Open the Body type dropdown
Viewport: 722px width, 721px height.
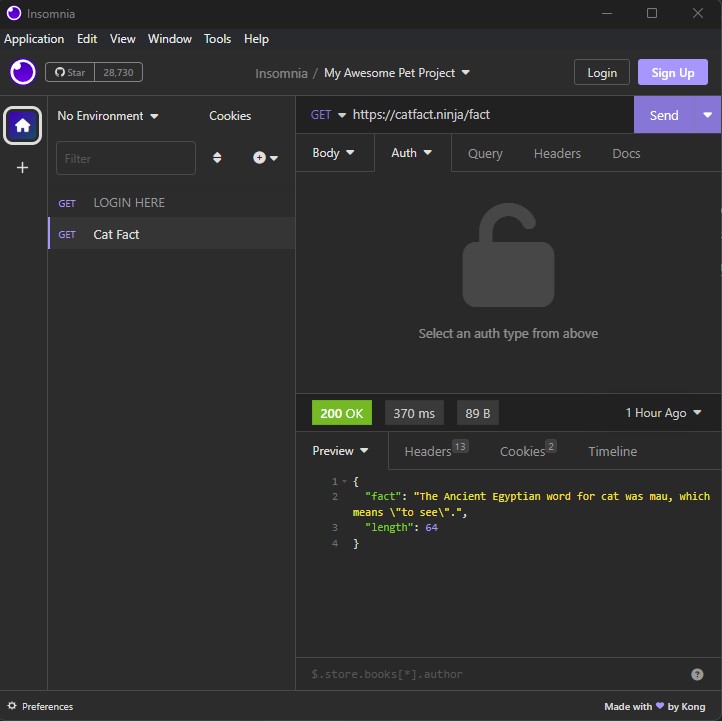pyautogui.click(x=333, y=153)
